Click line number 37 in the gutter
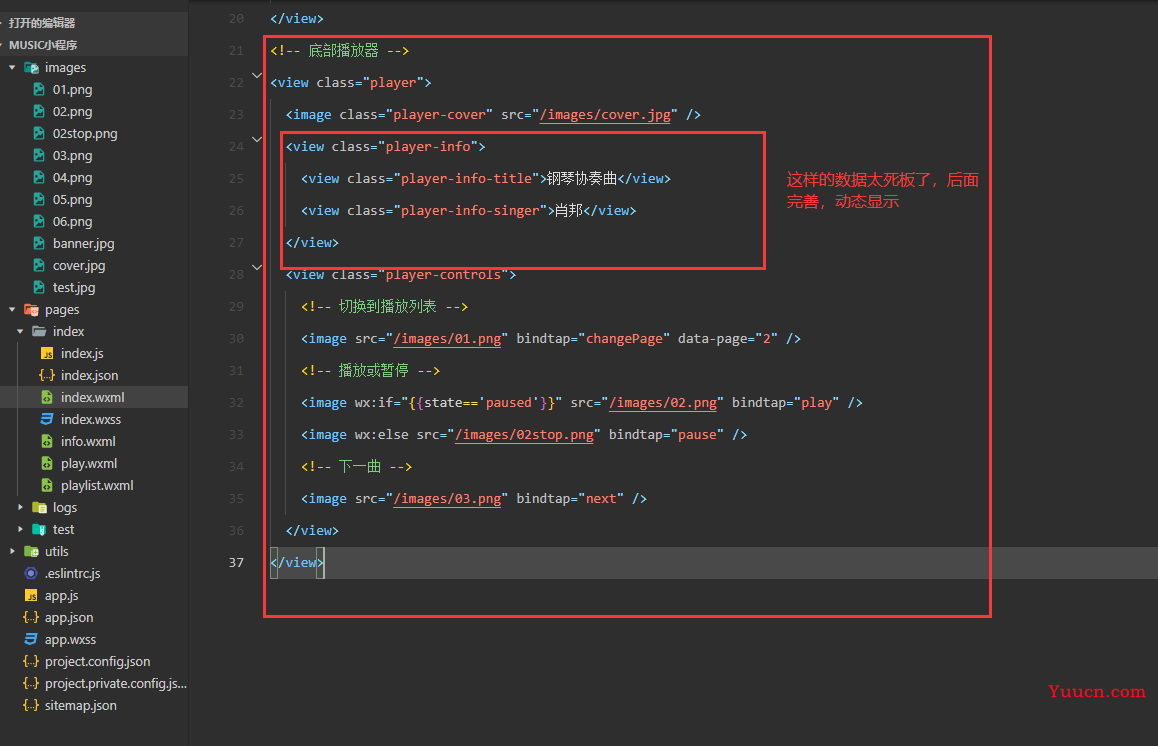The width and height of the screenshot is (1158, 746). 236,563
